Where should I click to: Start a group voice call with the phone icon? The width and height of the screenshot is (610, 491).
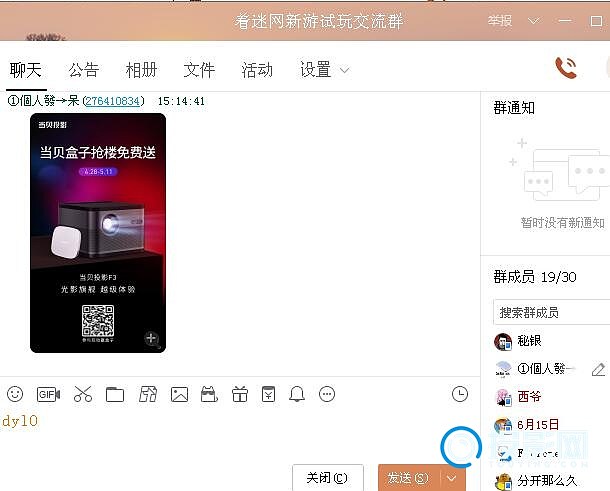click(566, 68)
